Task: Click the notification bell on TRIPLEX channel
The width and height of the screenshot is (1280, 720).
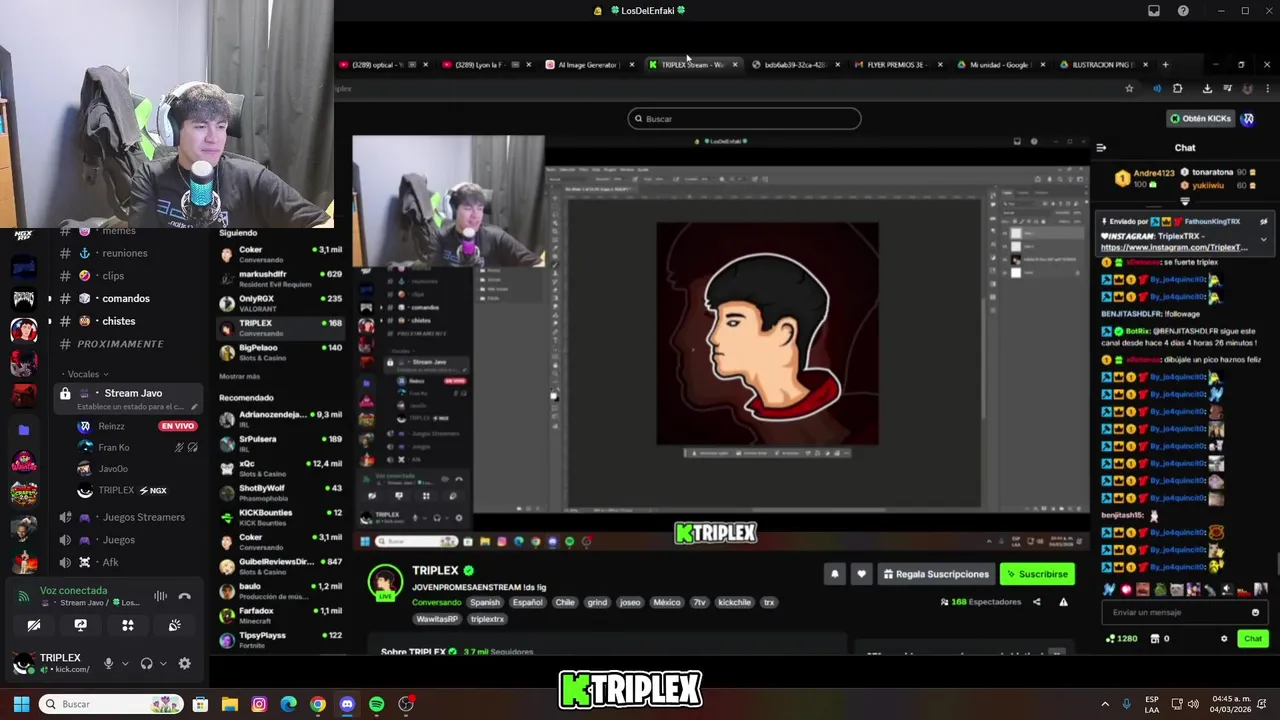Action: pyautogui.click(x=835, y=574)
